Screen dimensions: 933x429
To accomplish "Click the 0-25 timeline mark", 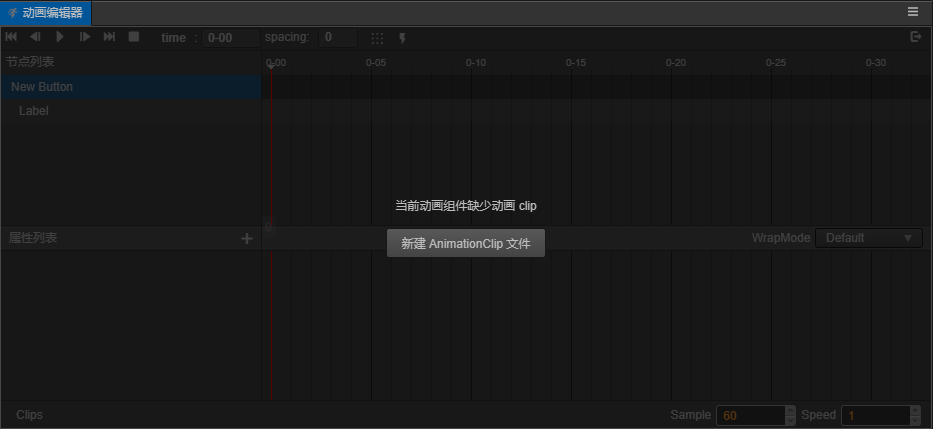I will [776, 62].
